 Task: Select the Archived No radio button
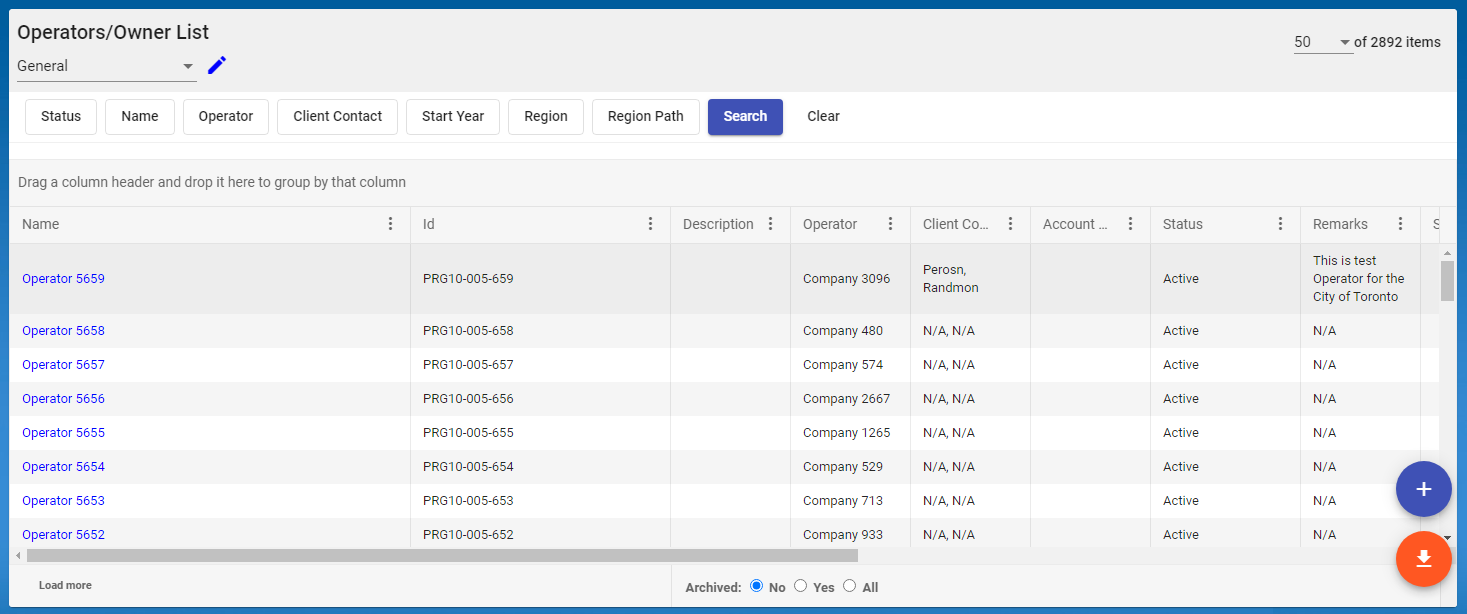coord(756,586)
